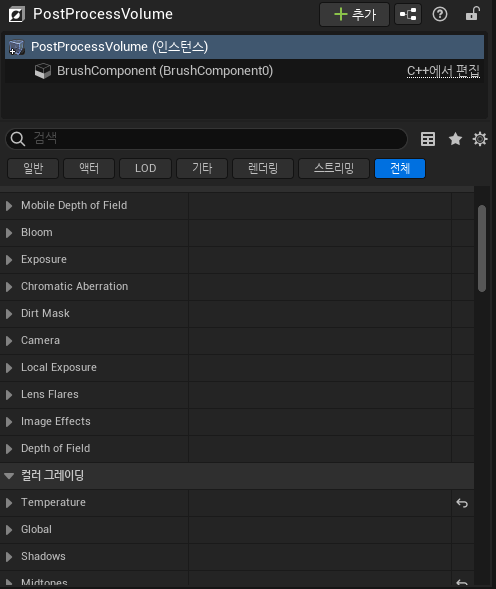Screen dimensions: 496x589
Task: Click the BrushComponent cube icon
Action: (x=43, y=71)
